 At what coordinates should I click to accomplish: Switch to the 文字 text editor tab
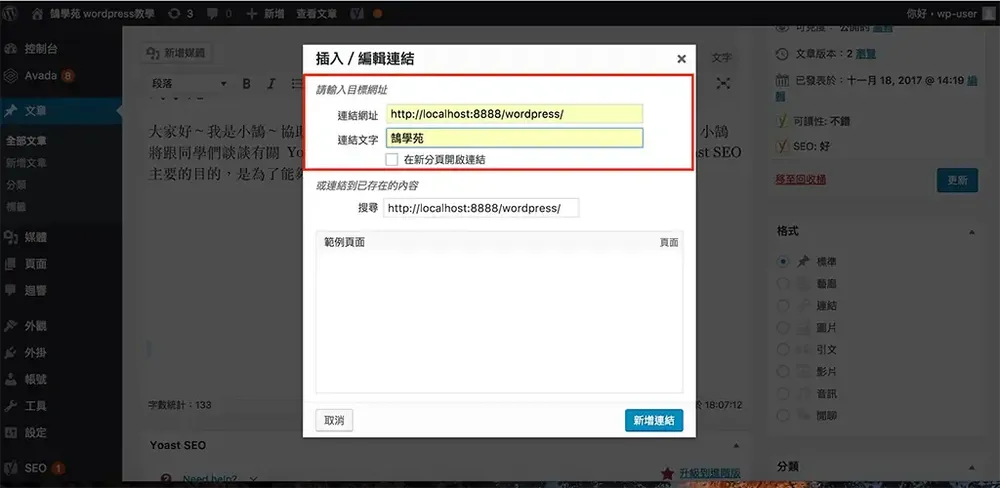click(x=721, y=57)
